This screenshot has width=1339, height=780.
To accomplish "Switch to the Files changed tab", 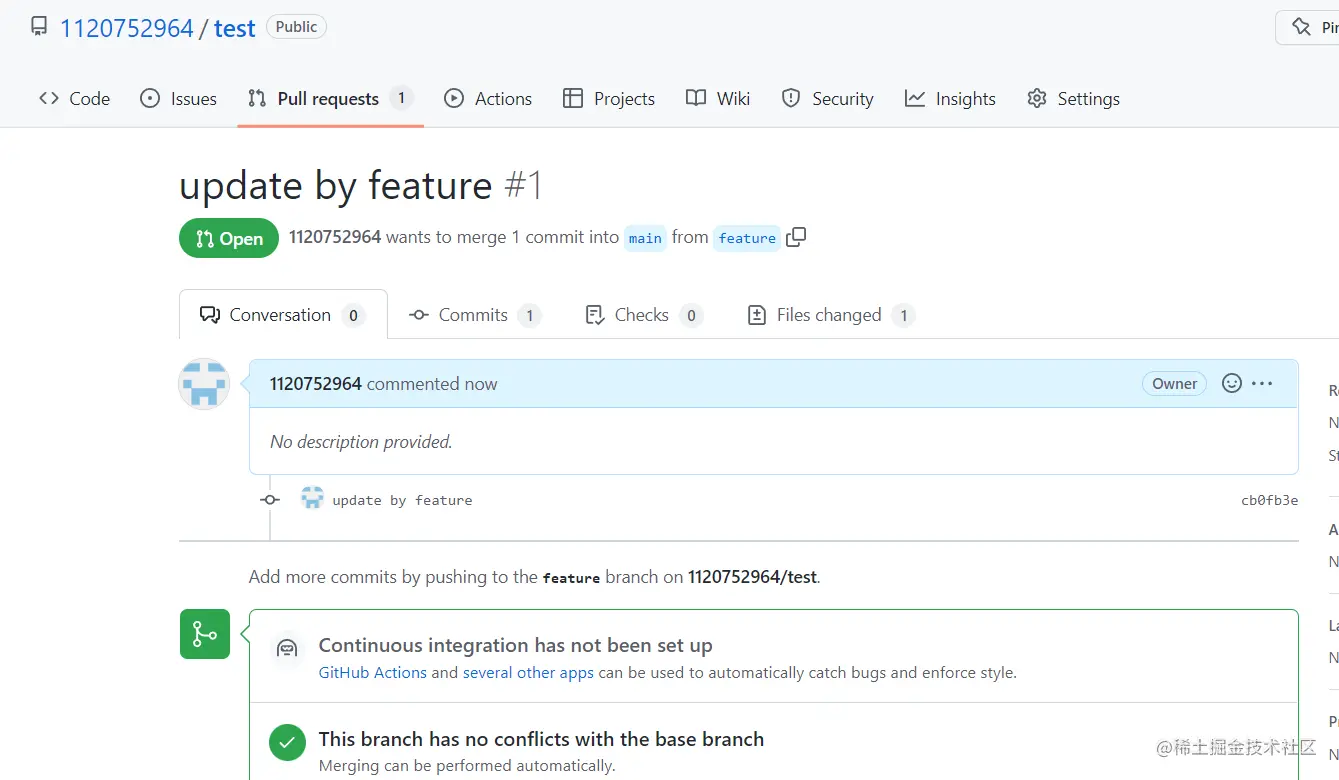I will pos(831,315).
